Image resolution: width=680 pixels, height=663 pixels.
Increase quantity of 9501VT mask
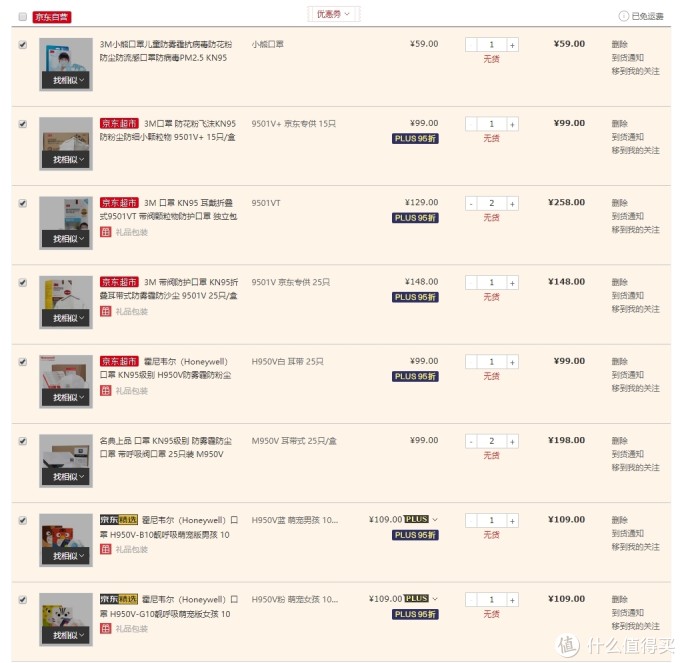(x=512, y=204)
